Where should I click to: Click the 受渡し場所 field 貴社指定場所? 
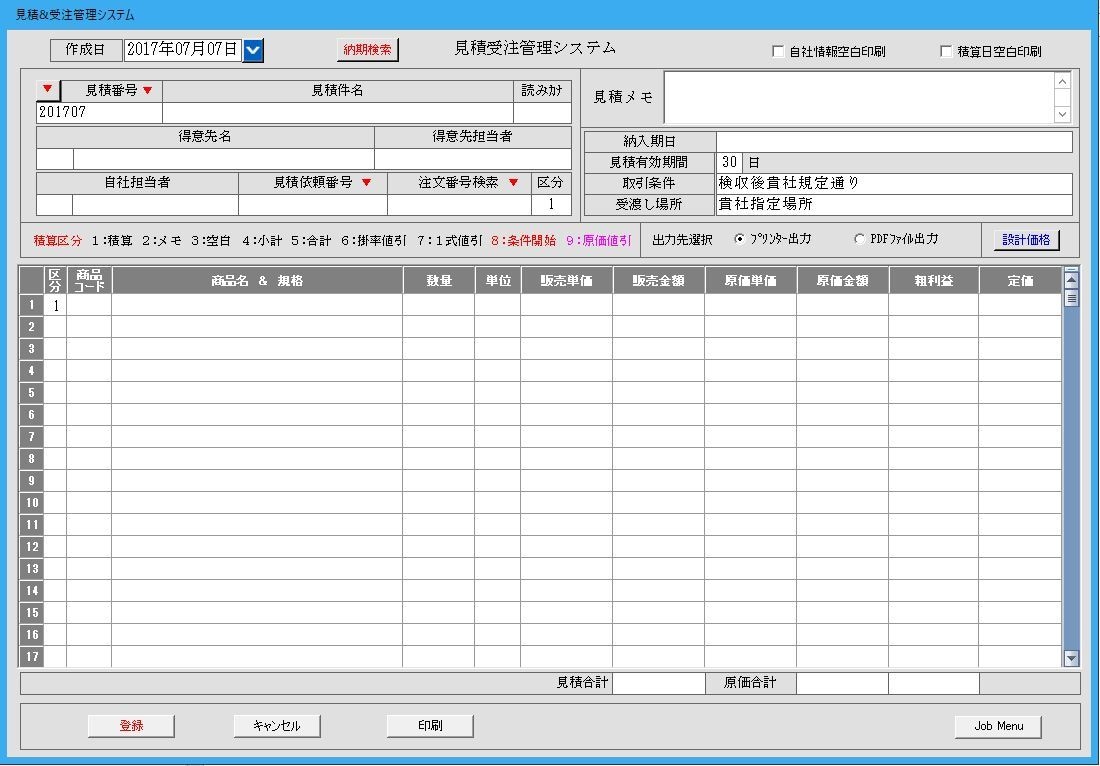894,205
